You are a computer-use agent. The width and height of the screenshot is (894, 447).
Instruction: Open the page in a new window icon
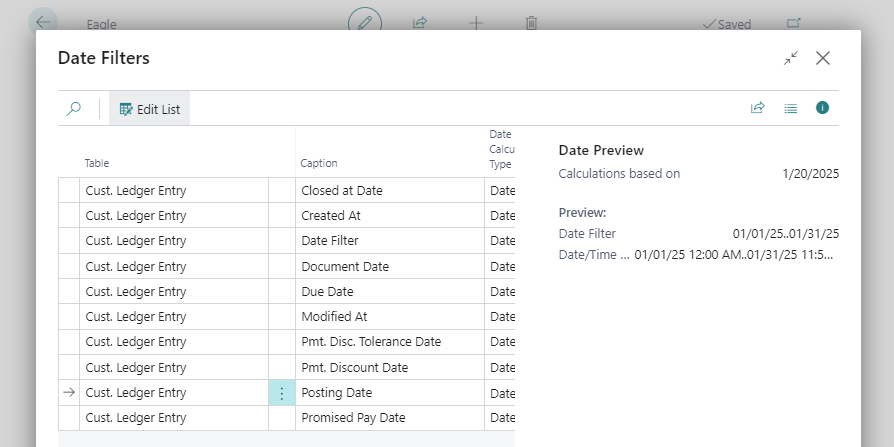point(794,23)
